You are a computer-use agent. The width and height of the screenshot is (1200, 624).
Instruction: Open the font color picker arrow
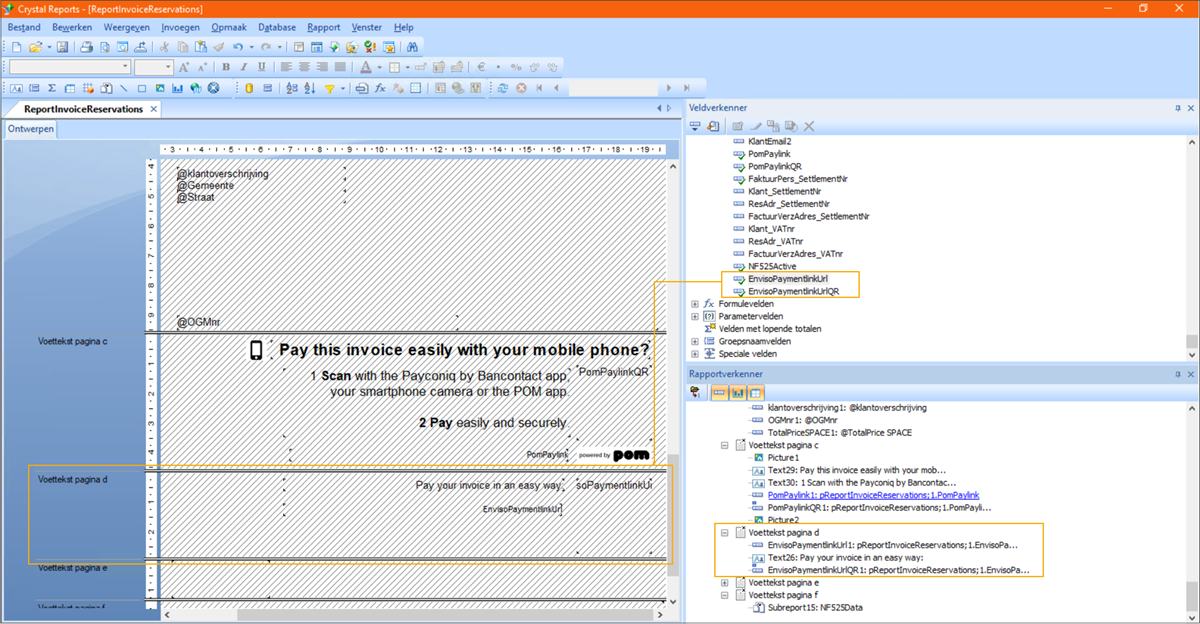(379, 67)
